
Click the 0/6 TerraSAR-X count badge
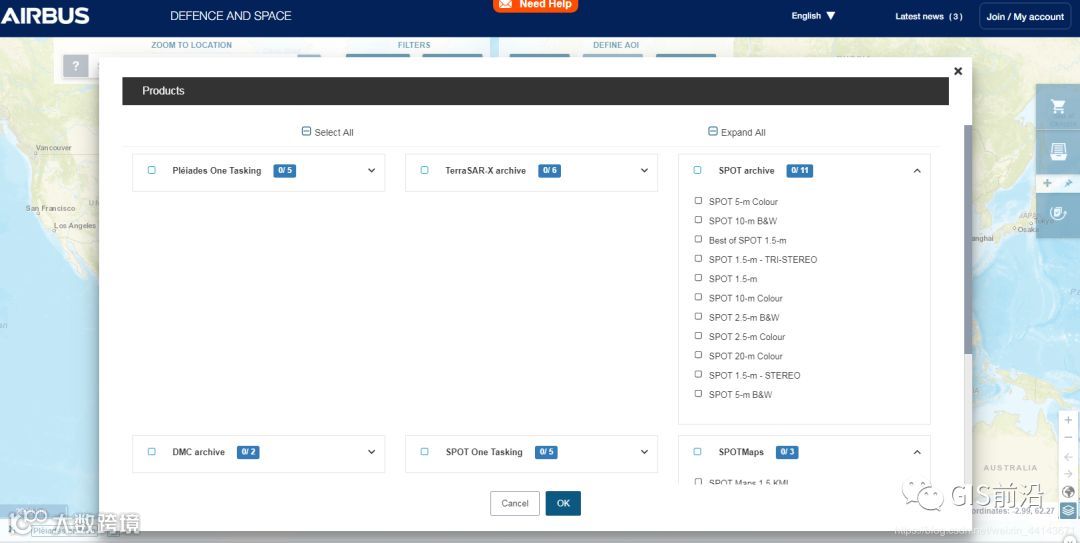coord(549,170)
